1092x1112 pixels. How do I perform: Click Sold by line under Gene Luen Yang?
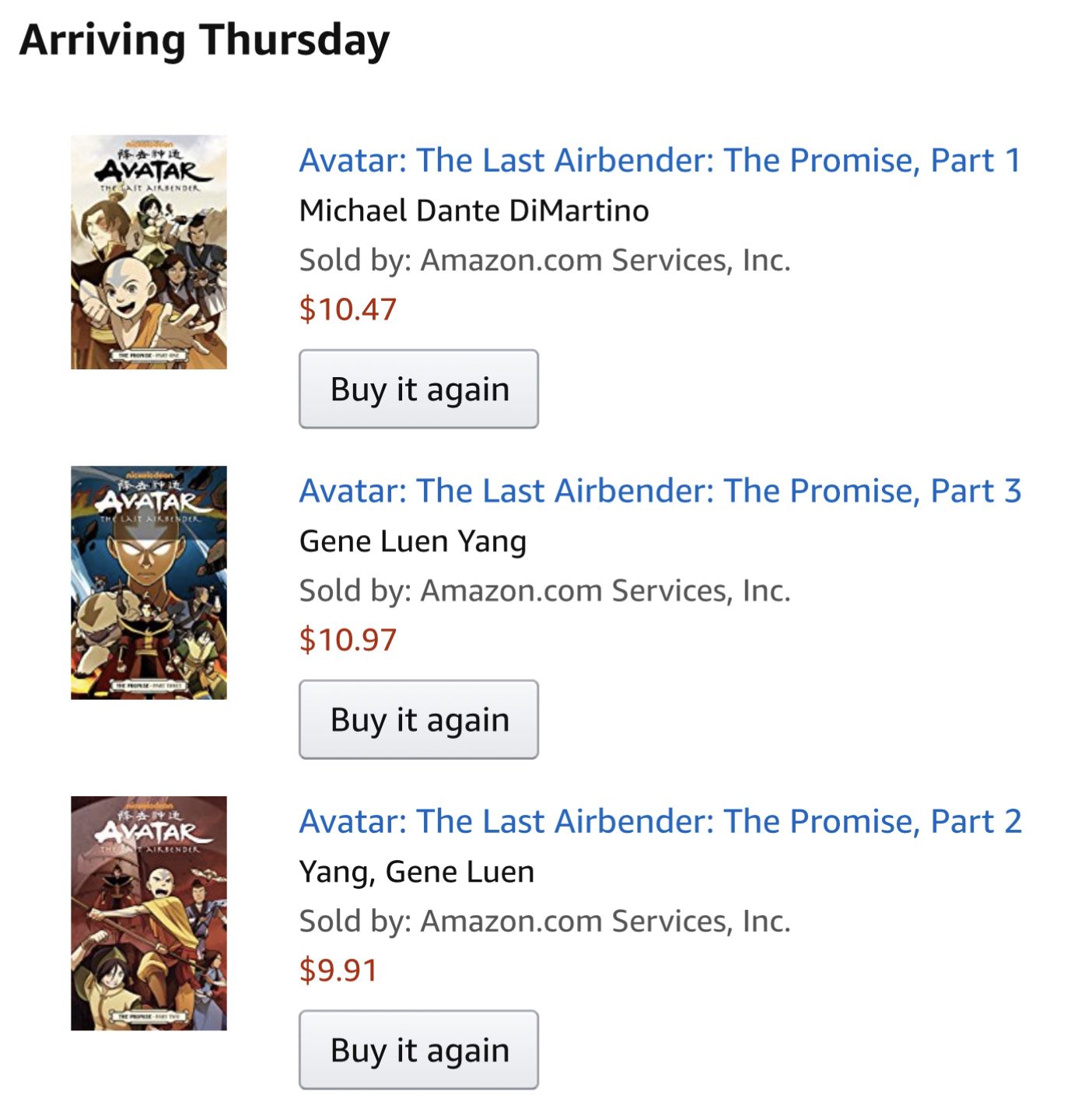coord(544,591)
